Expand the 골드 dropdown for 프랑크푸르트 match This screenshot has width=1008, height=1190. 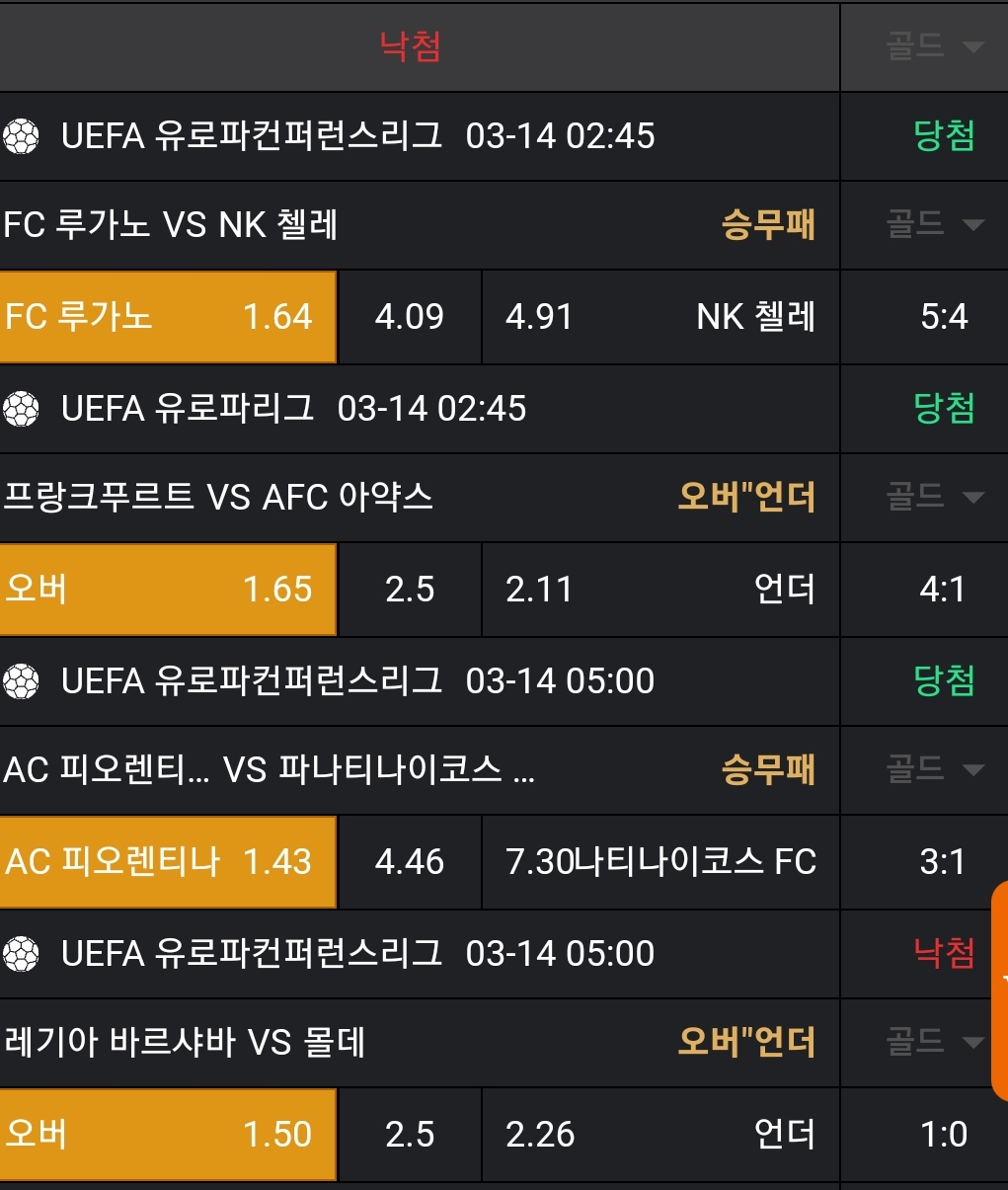pyautogui.click(x=934, y=497)
